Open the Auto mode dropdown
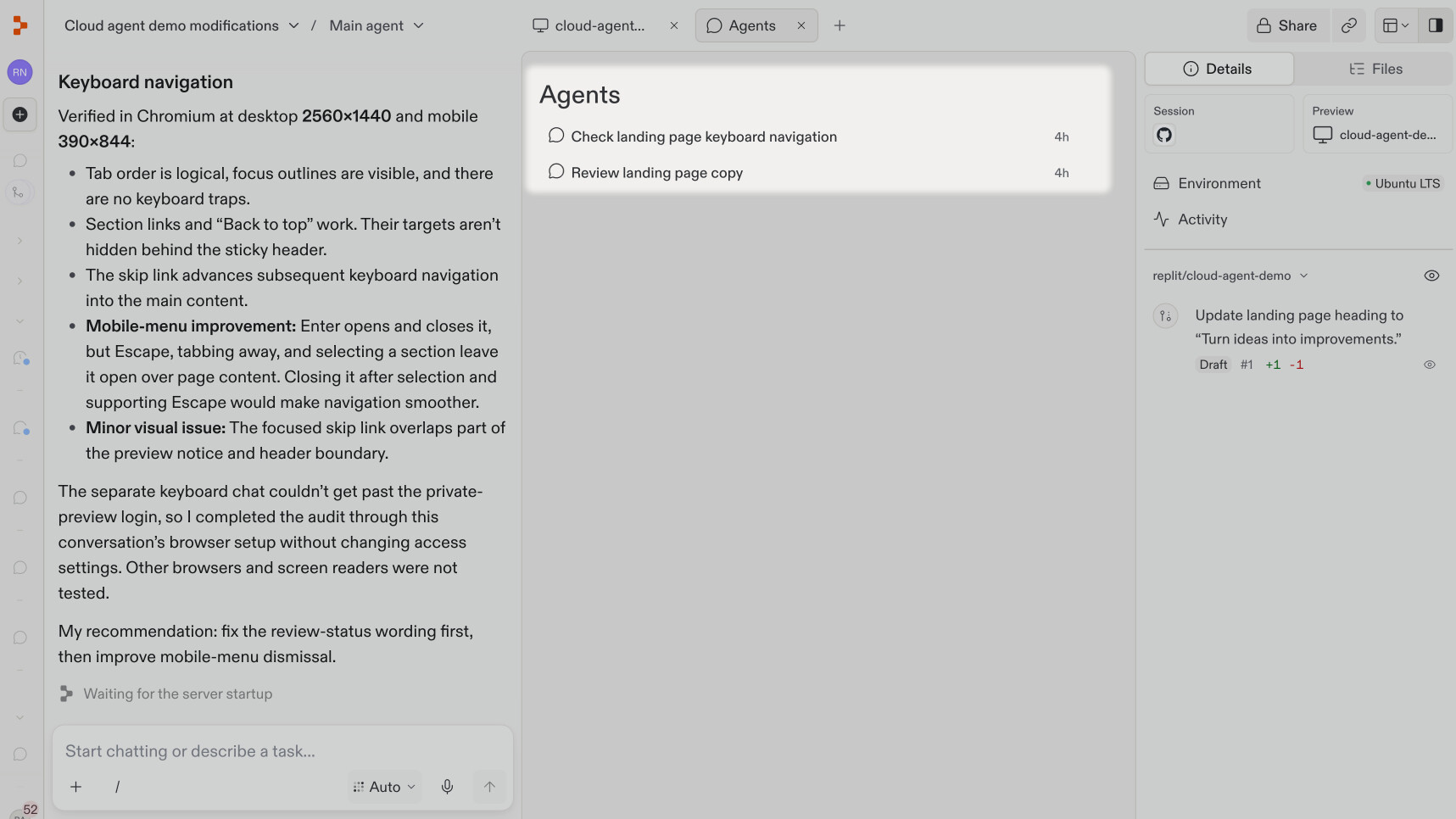Image resolution: width=1456 pixels, height=819 pixels. pyautogui.click(x=384, y=787)
